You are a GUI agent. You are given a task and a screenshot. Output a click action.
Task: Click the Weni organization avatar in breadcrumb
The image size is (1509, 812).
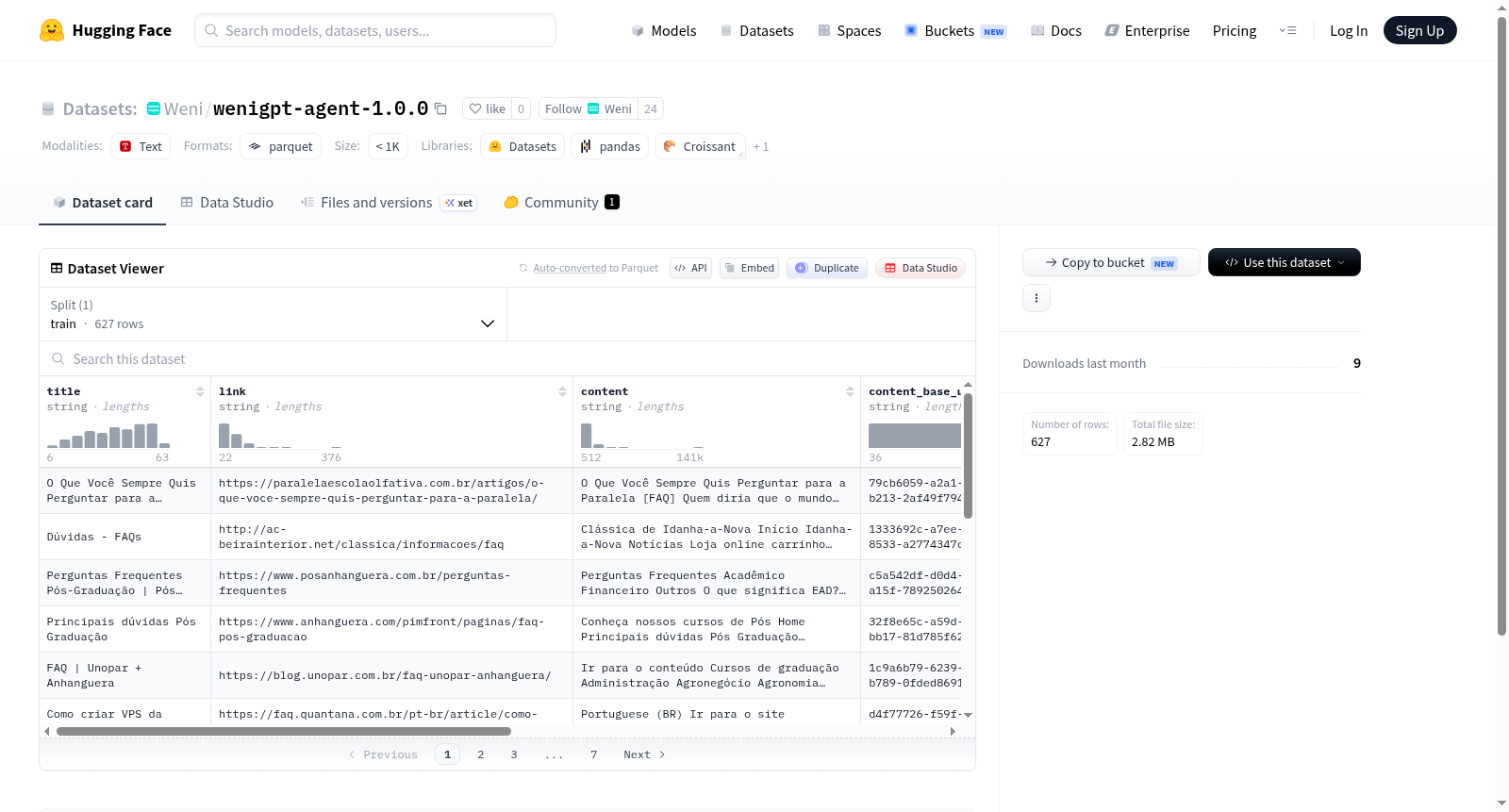click(154, 108)
